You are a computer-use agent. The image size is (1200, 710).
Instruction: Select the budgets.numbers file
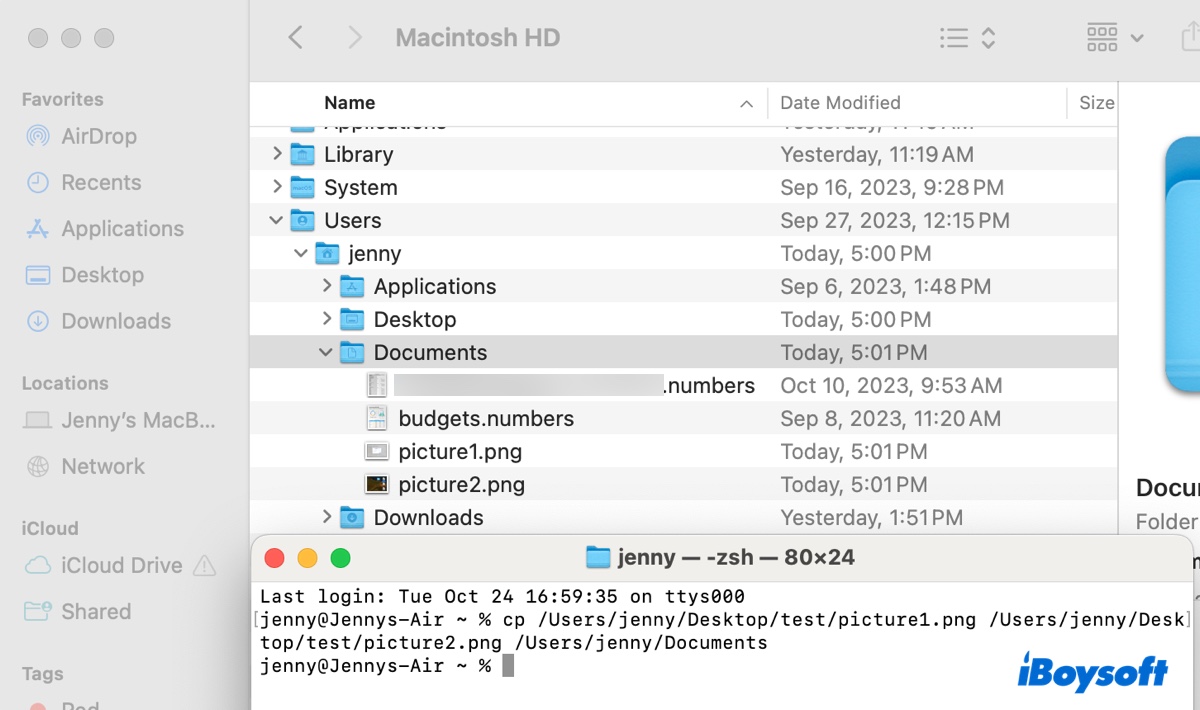click(x=485, y=418)
